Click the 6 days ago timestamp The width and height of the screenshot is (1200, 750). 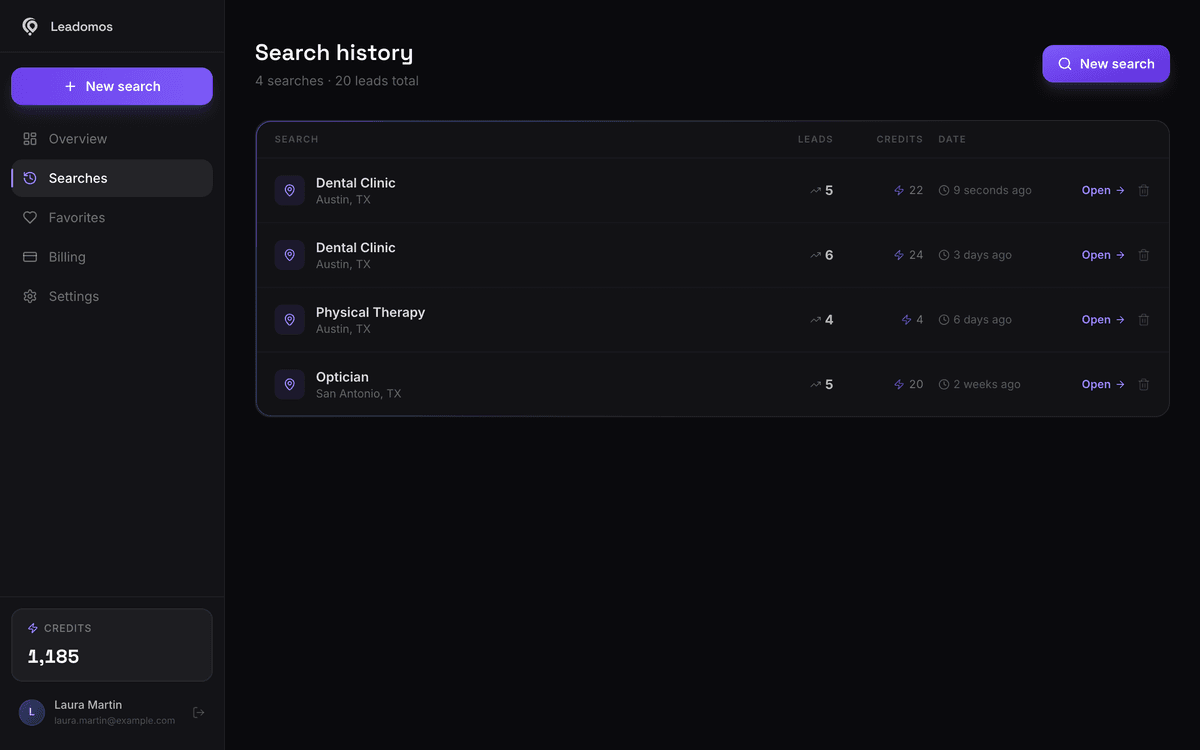tap(982, 320)
